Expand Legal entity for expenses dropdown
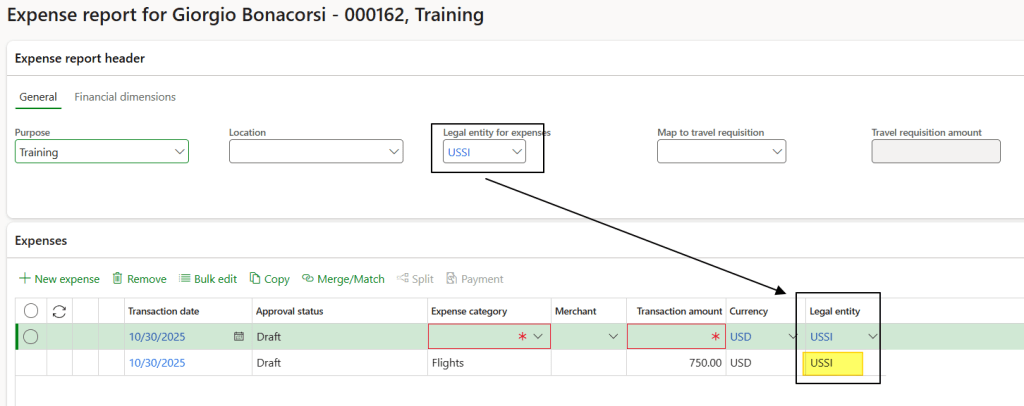 (x=516, y=152)
